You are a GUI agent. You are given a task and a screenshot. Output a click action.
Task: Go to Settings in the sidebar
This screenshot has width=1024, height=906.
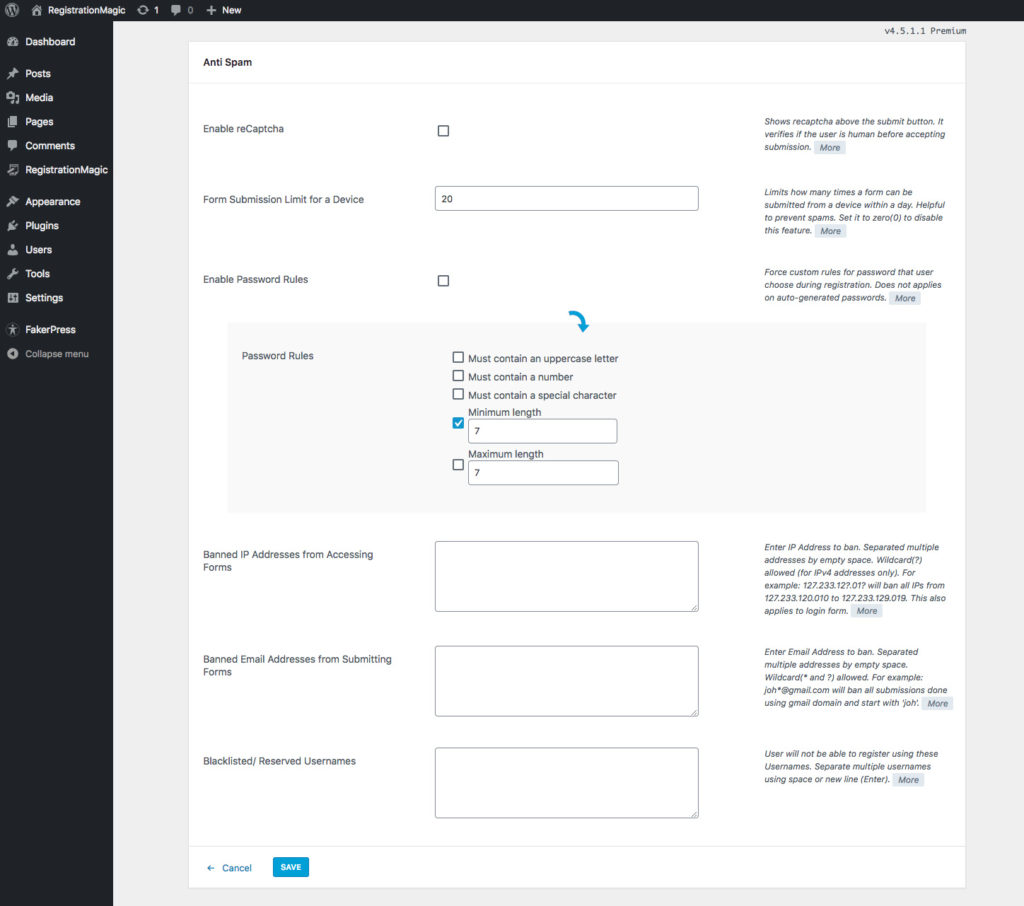(x=44, y=298)
